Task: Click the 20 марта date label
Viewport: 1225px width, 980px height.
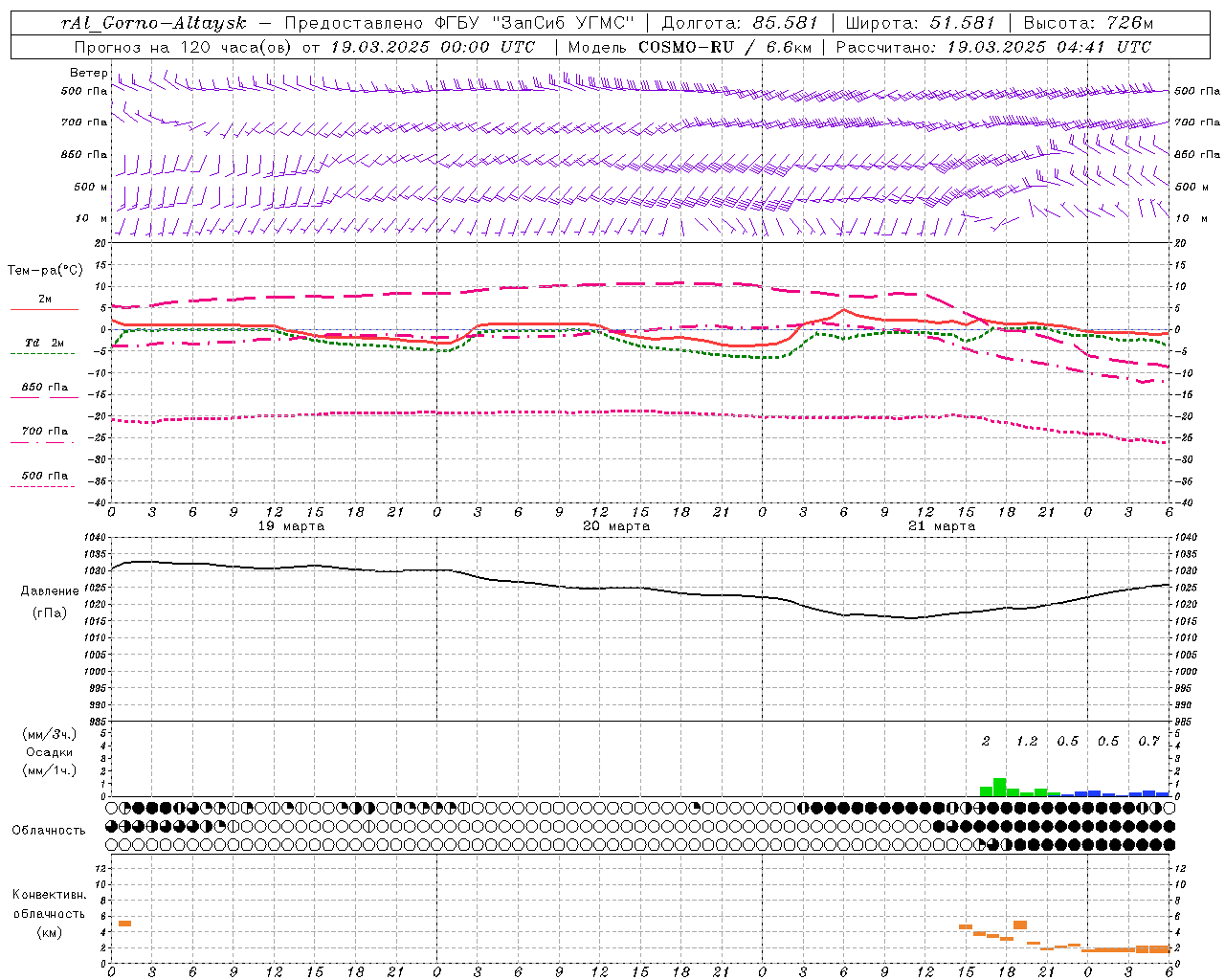Action: pyautogui.click(x=616, y=526)
